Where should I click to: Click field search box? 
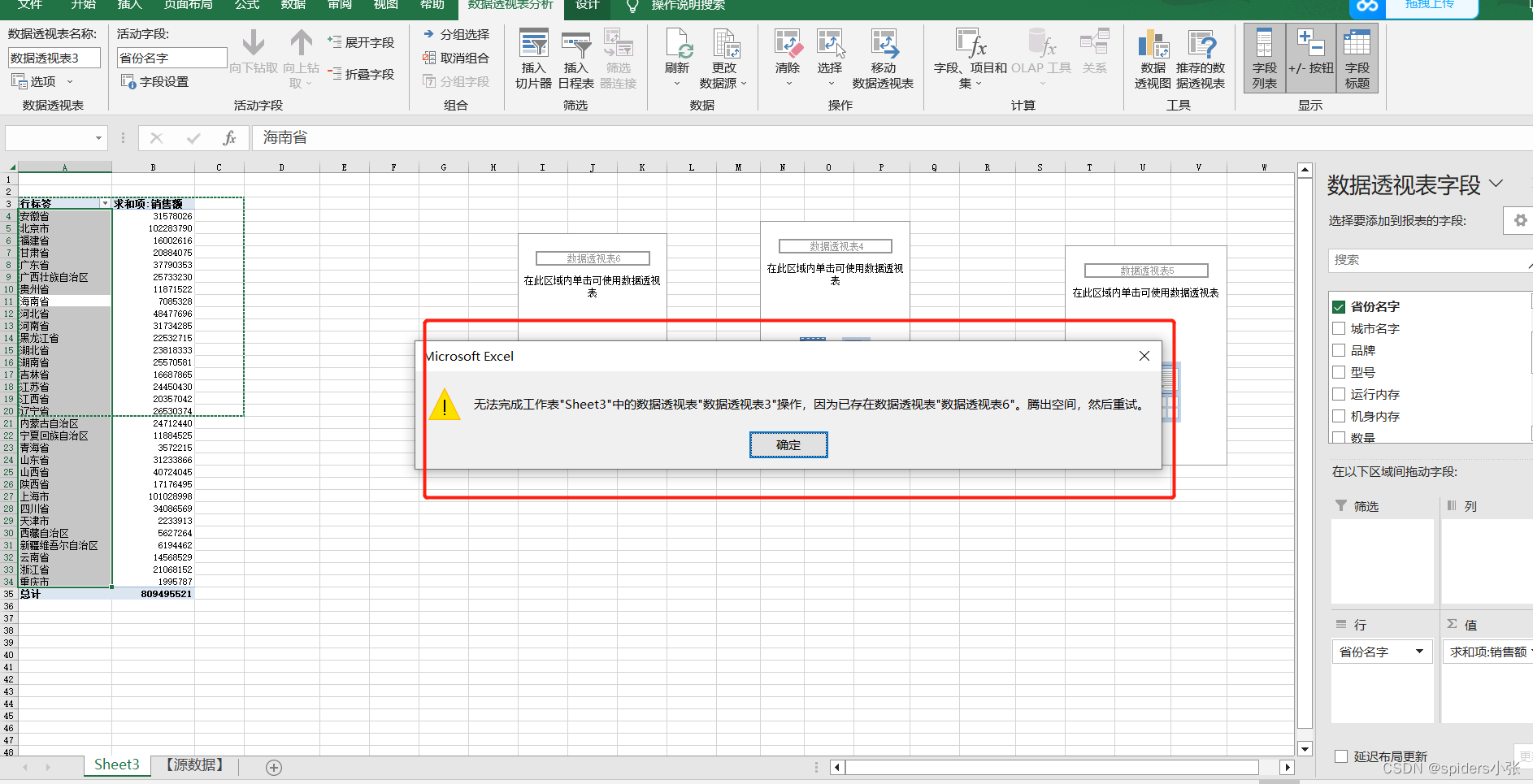(1429, 260)
